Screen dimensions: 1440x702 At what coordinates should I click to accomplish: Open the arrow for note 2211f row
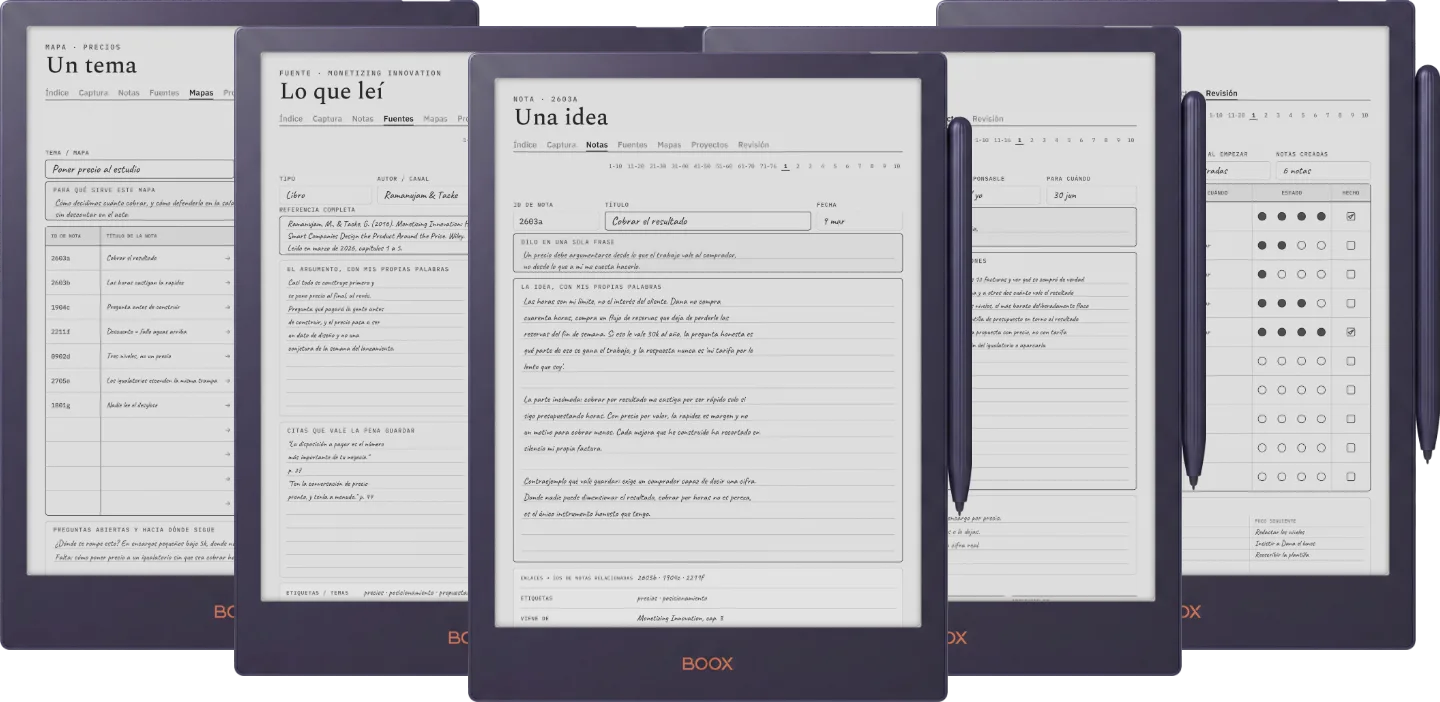(x=228, y=332)
